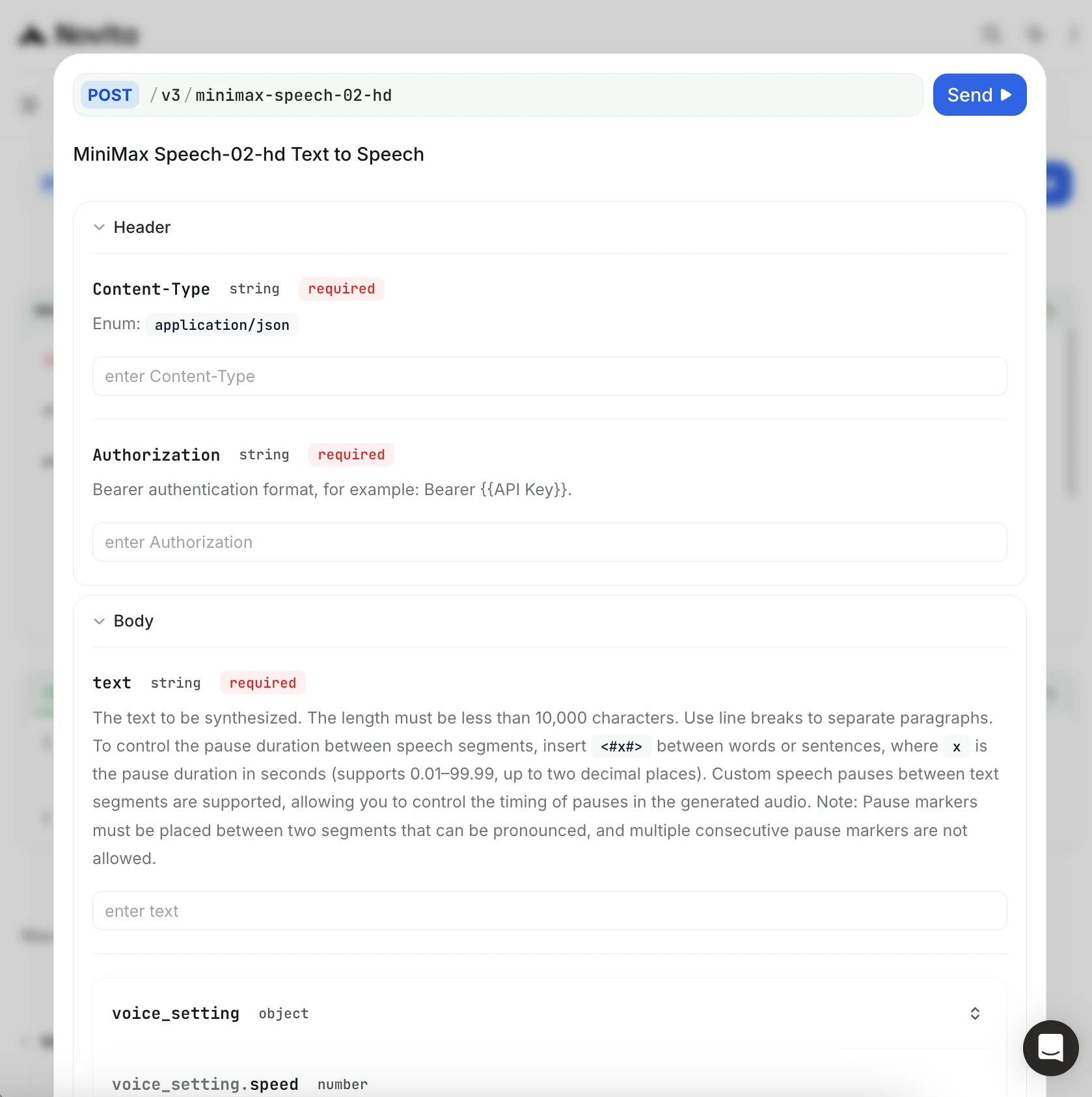This screenshot has width=1092, height=1097.
Task: Focus the enter Authorization field
Action: coord(550,542)
